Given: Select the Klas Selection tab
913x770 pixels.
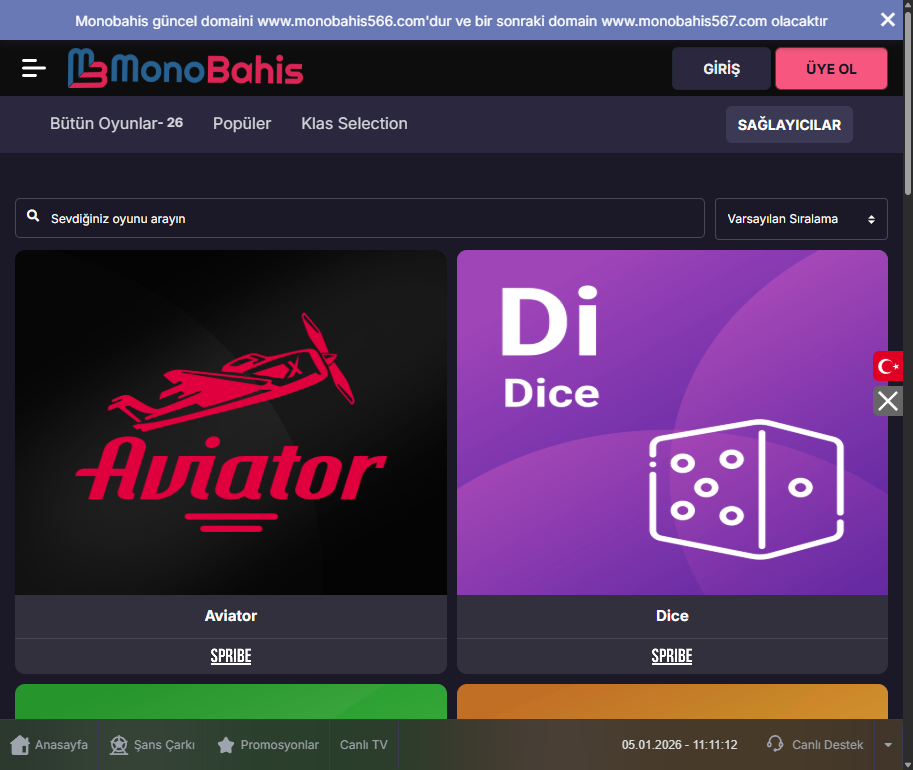Looking at the screenshot, I should pos(354,123).
